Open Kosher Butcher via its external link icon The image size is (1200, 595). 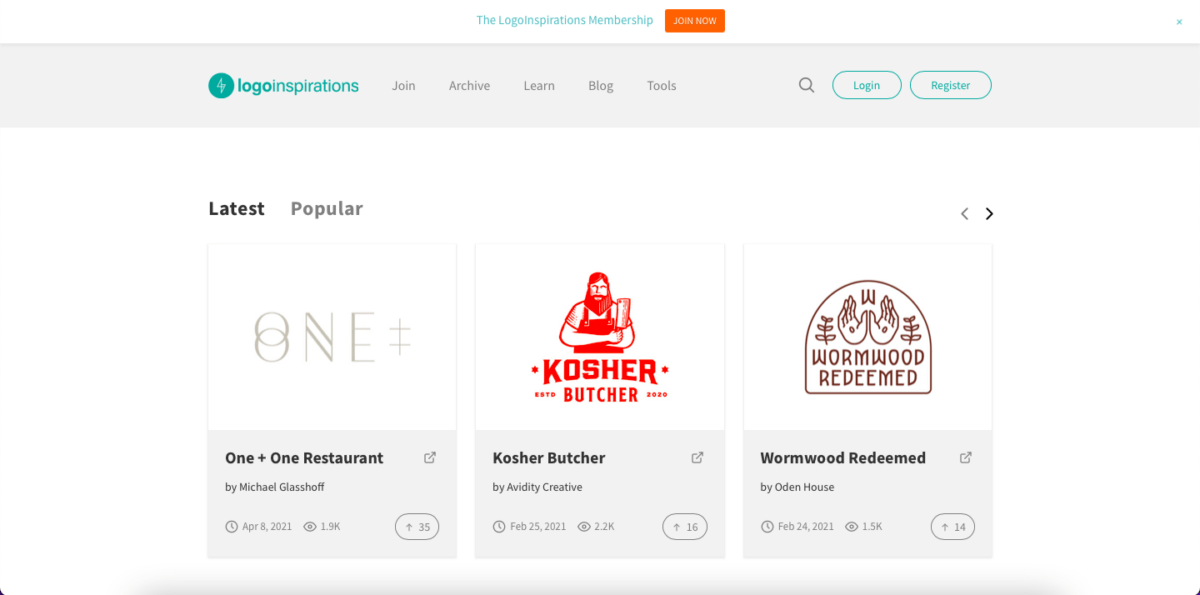(697, 457)
